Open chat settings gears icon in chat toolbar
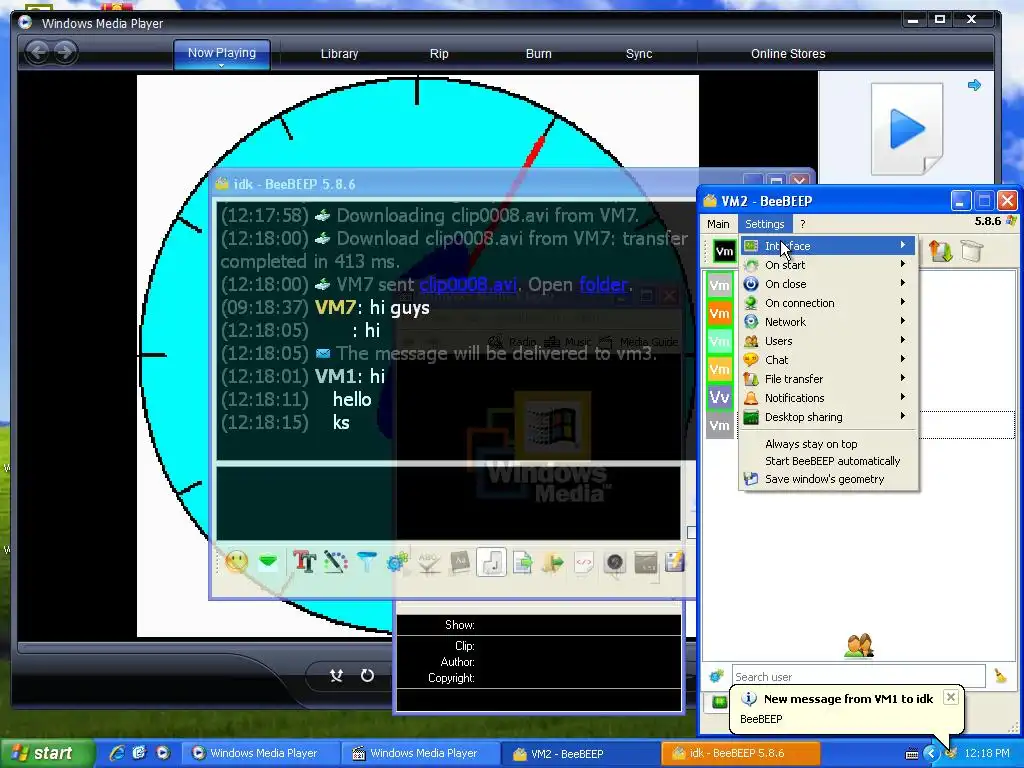1024x768 pixels. point(397,562)
